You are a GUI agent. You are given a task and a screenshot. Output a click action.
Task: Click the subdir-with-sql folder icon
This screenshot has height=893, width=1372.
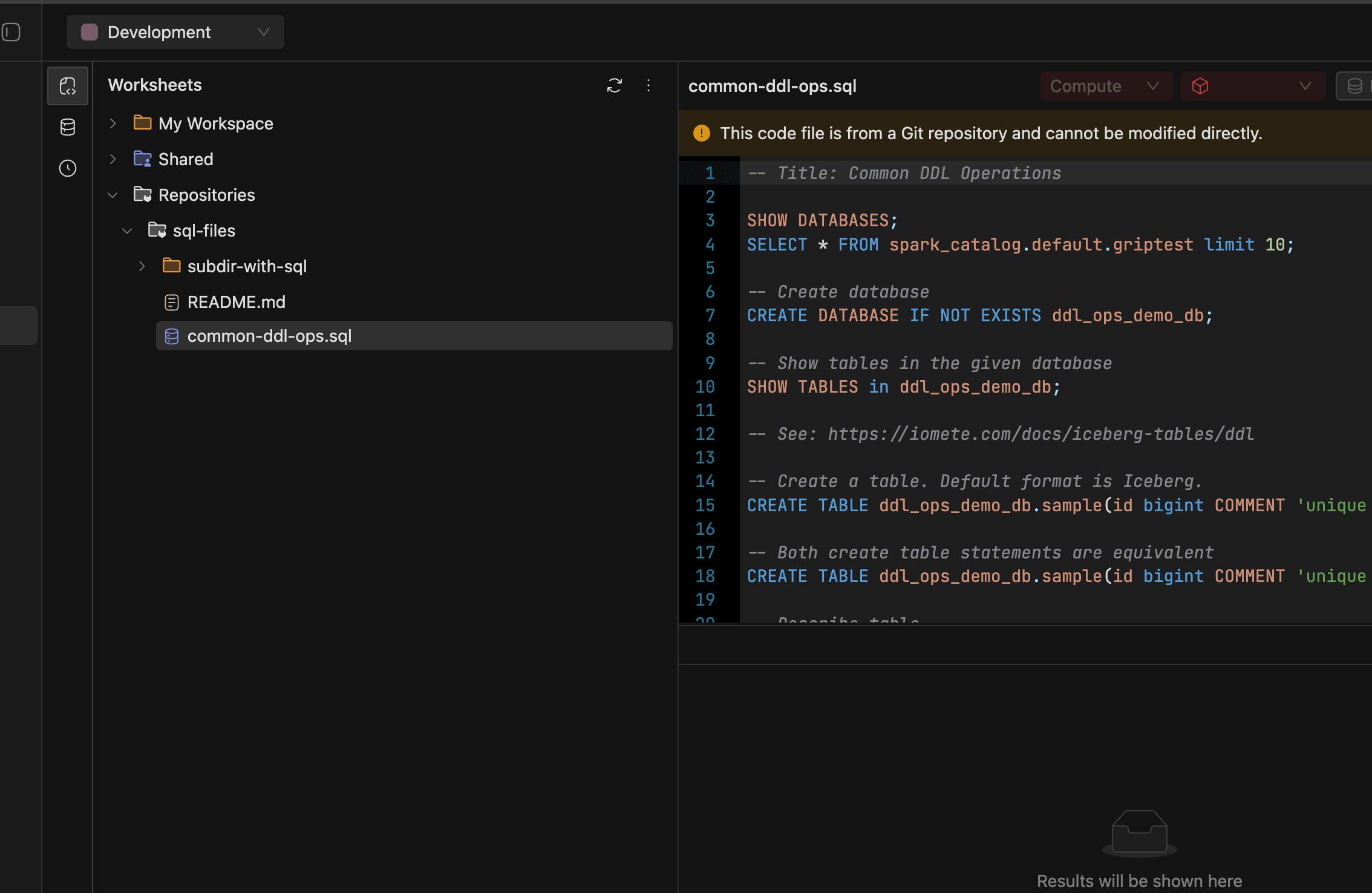[x=172, y=266]
